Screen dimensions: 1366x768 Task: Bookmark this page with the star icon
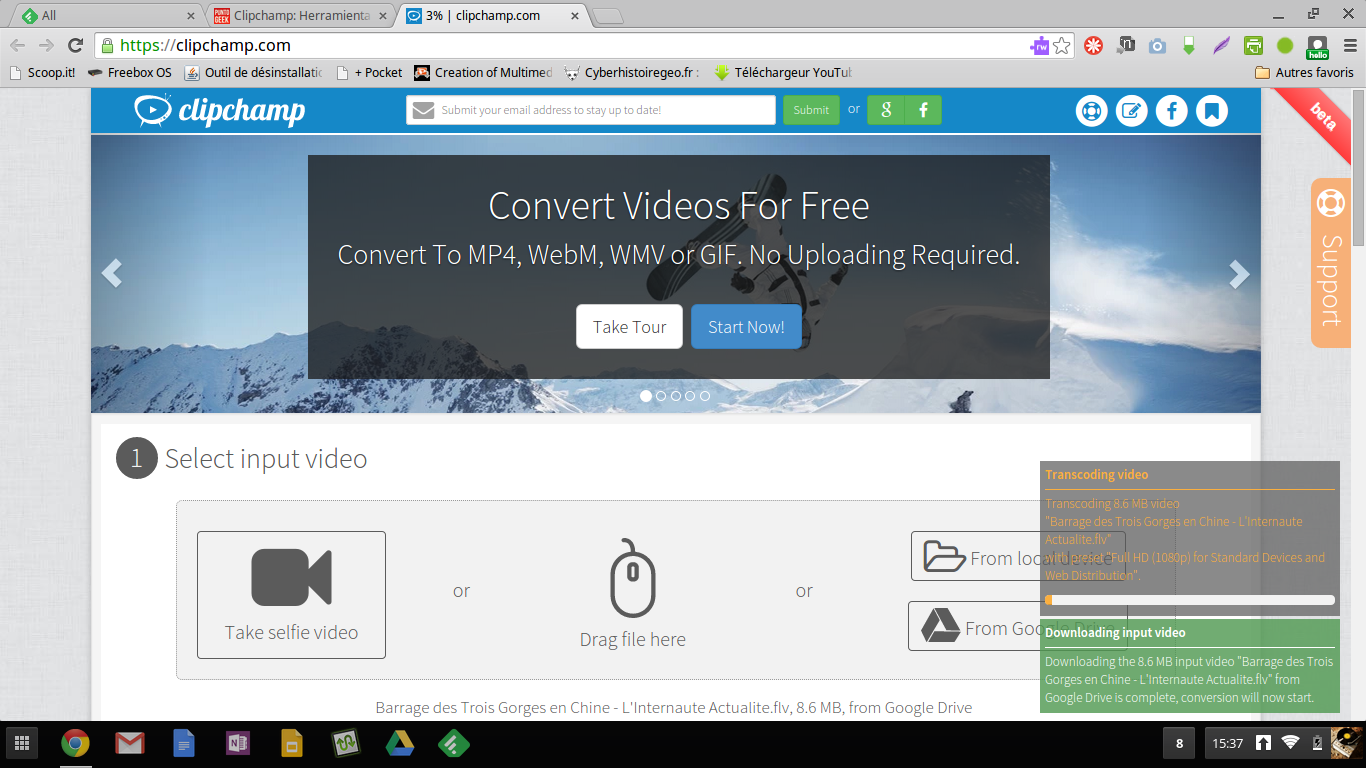pos(1062,45)
